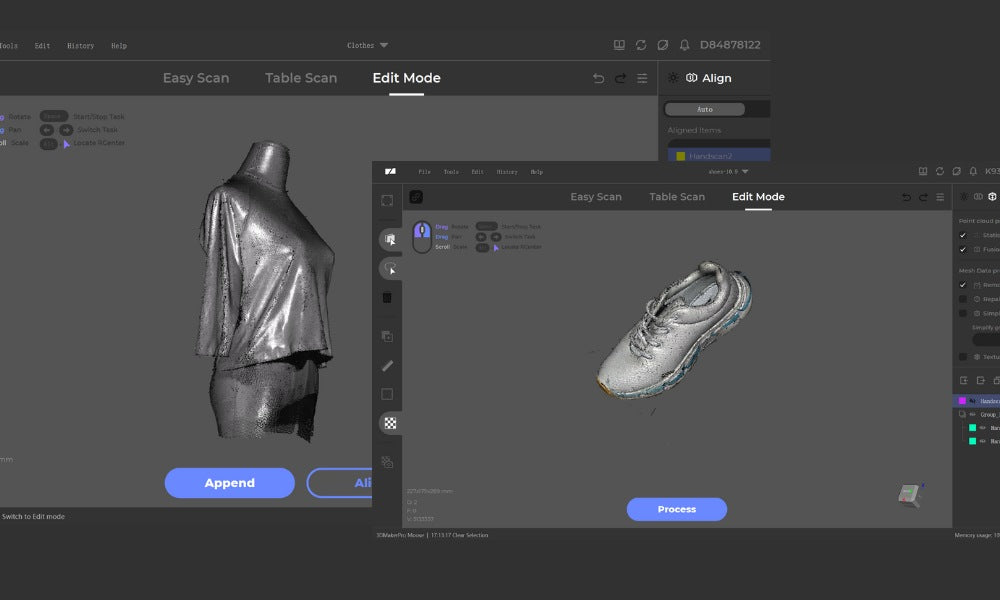Click the trash delete tool in left sidebar
This screenshot has width=1000, height=600.
click(387, 297)
